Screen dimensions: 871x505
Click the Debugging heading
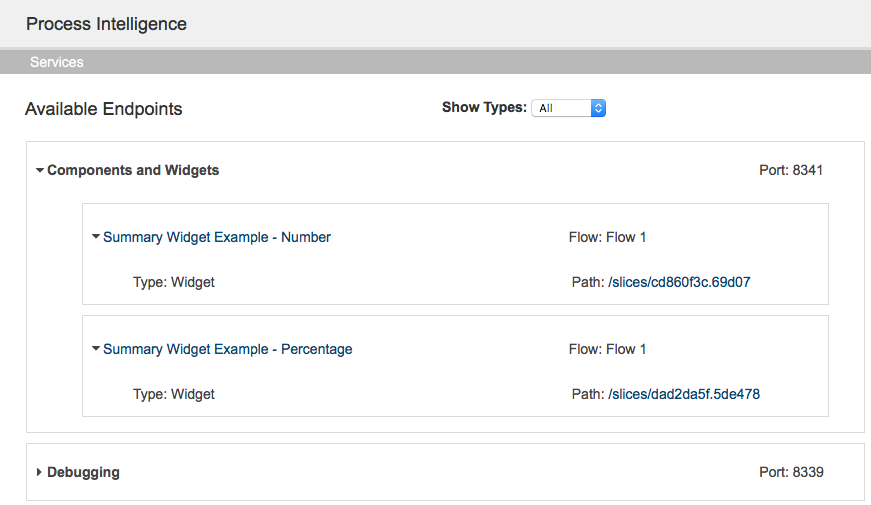point(83,472)
